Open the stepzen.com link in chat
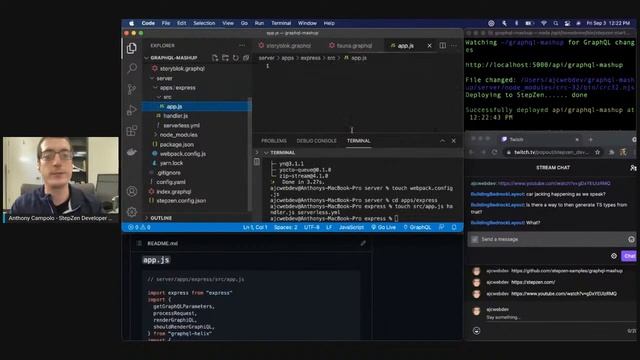This screenshot has height=360, width=640. [533, 282]
